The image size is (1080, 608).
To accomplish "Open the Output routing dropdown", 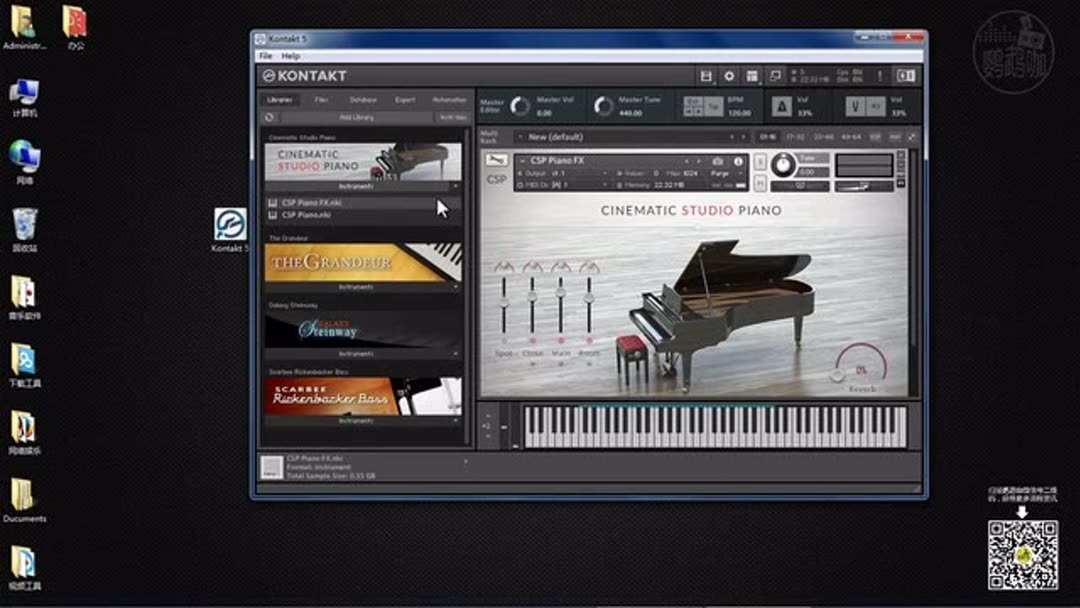I will (605, 171).
